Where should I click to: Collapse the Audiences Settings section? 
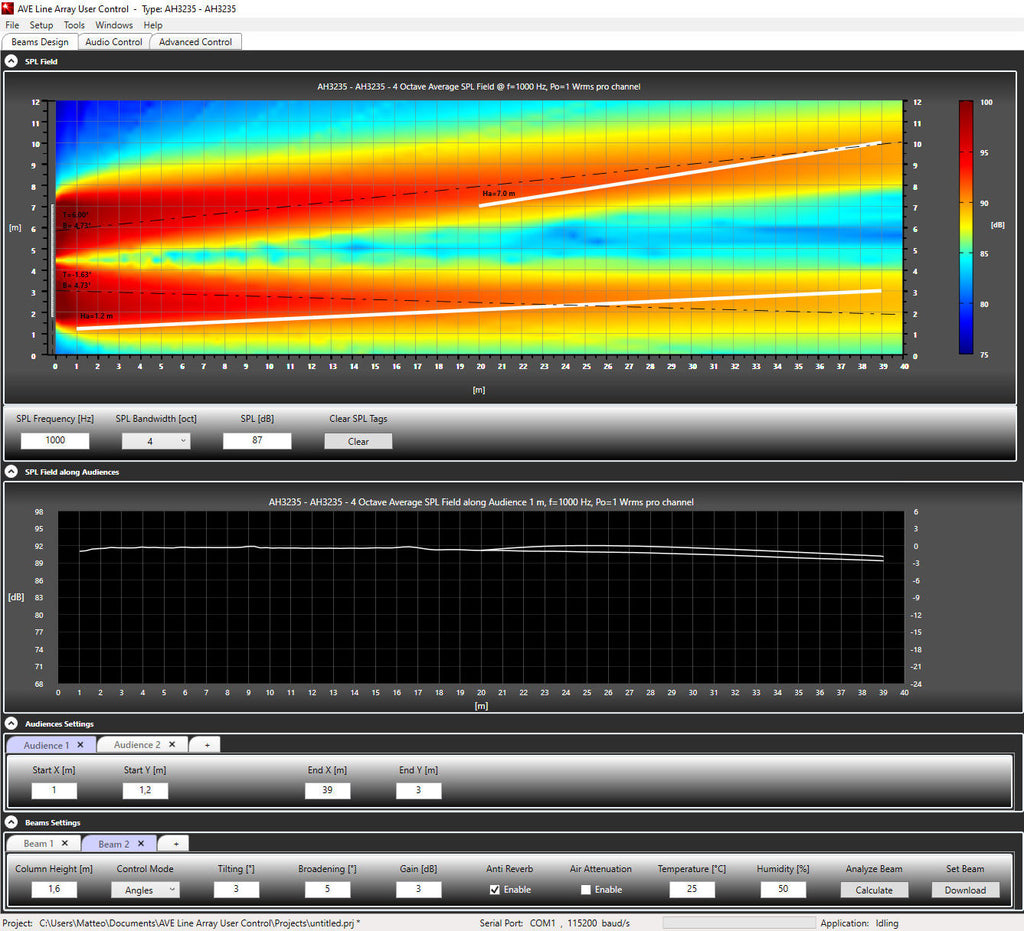[11, 723]
